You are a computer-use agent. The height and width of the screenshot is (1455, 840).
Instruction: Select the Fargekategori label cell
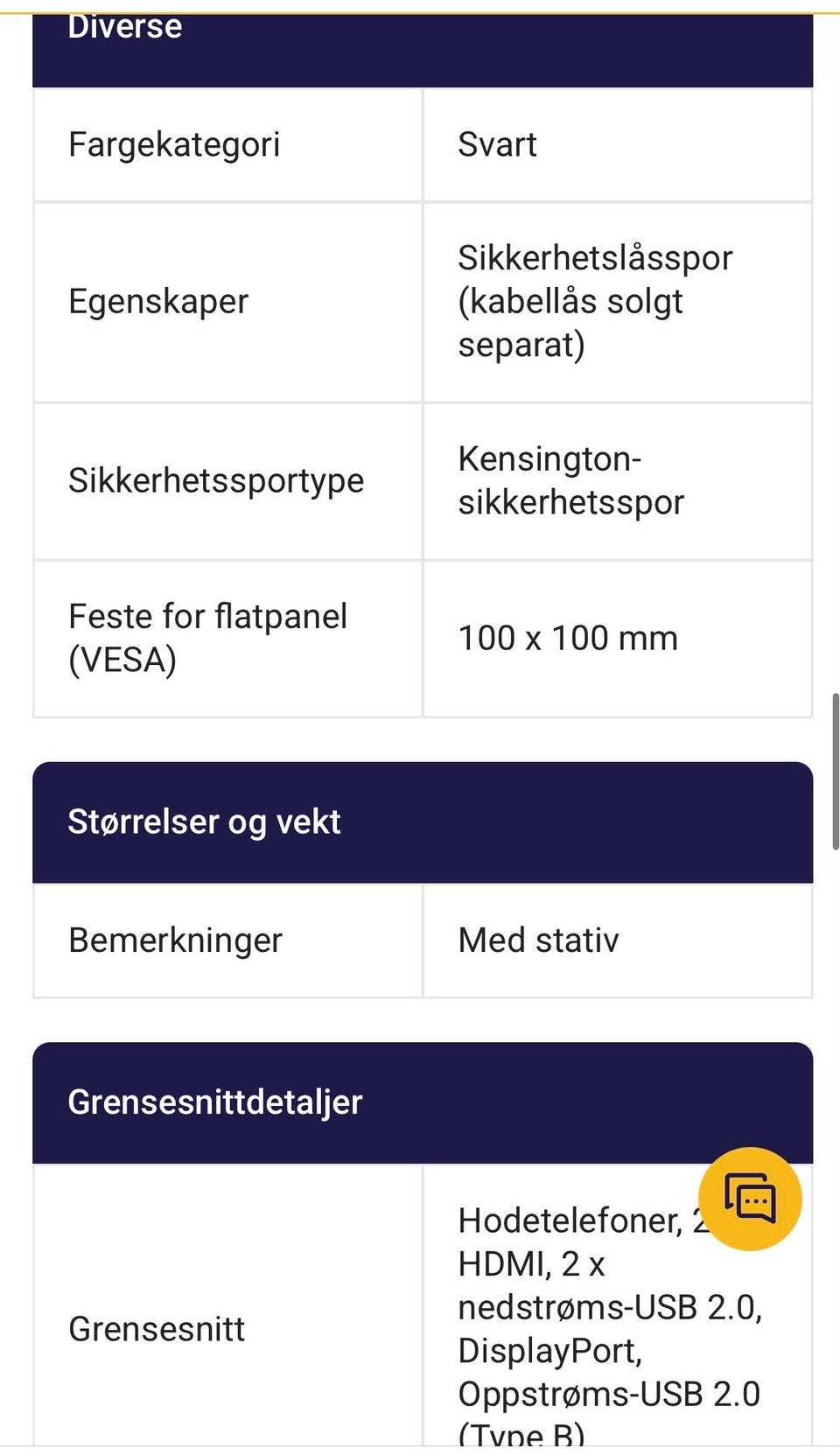174,145
